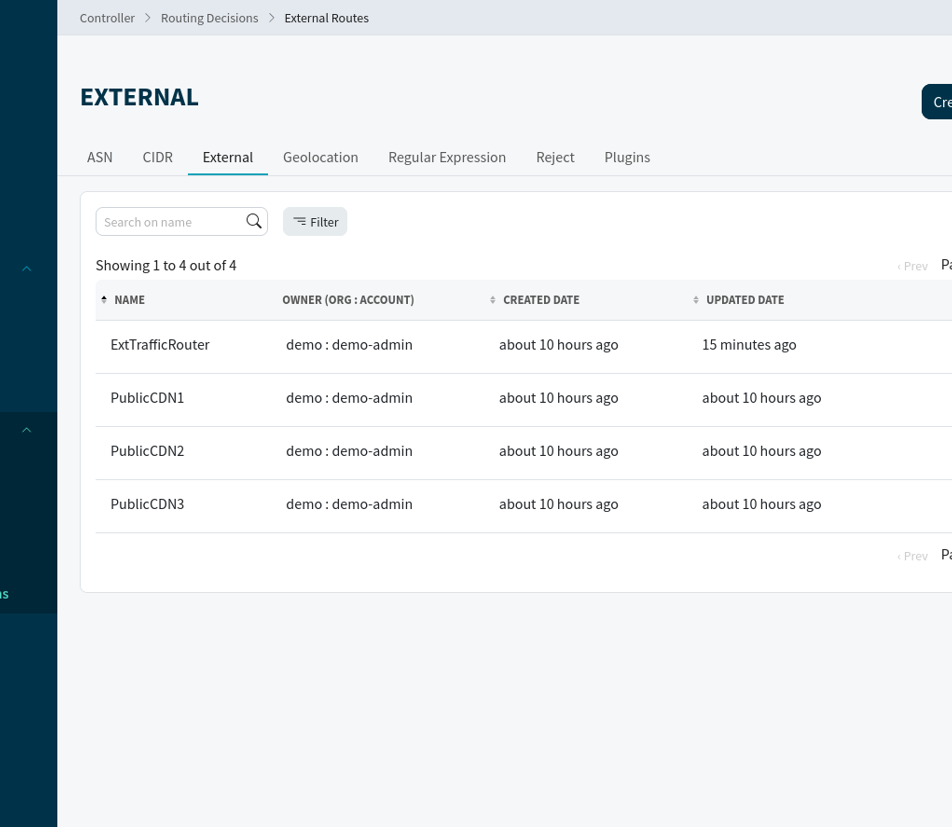Open the ExtTrafficRouter row
This screenshot has width=952, height=827.
160,345
